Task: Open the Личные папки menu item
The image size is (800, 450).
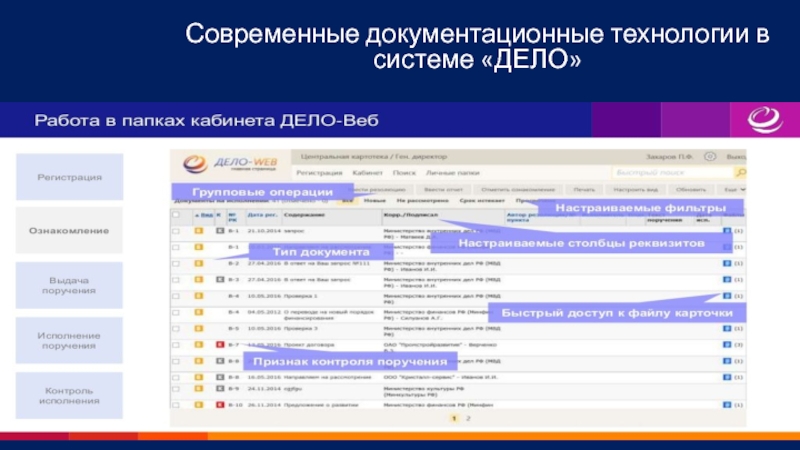Action: pos(453,173)
